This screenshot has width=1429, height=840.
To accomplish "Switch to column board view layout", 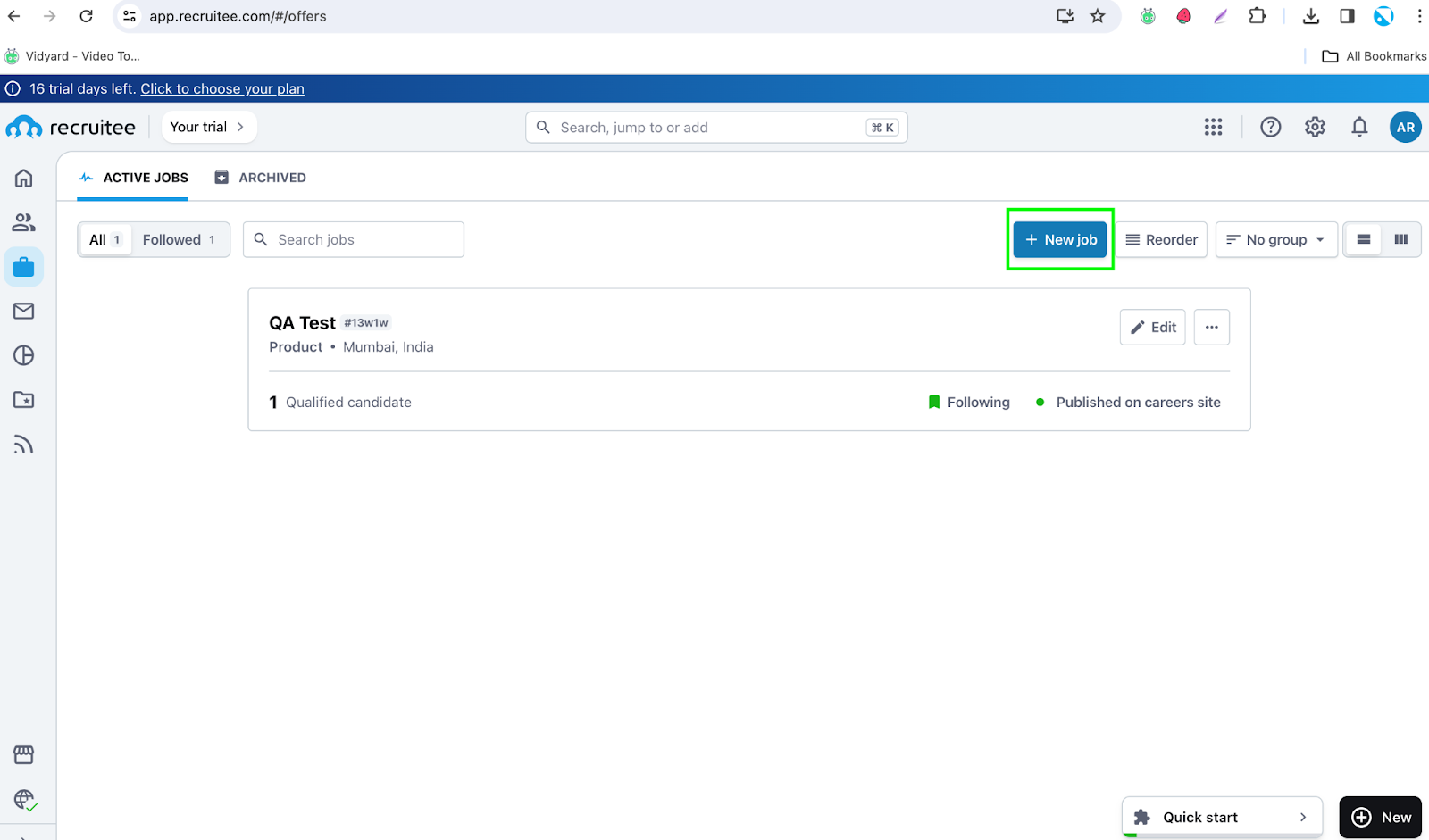I will coord(1401,239).
